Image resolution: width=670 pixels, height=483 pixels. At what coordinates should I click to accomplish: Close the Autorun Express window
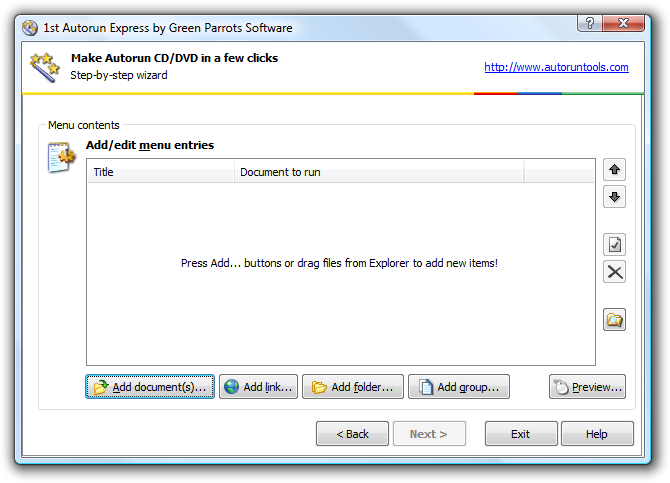pyautogui.click(x=623, y=23)
